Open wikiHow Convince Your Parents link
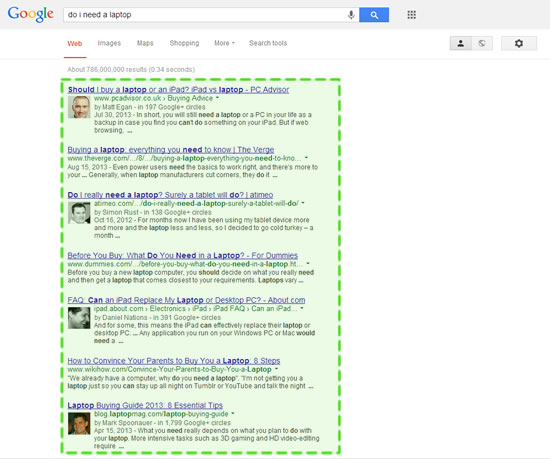 (x=174, y=361)
